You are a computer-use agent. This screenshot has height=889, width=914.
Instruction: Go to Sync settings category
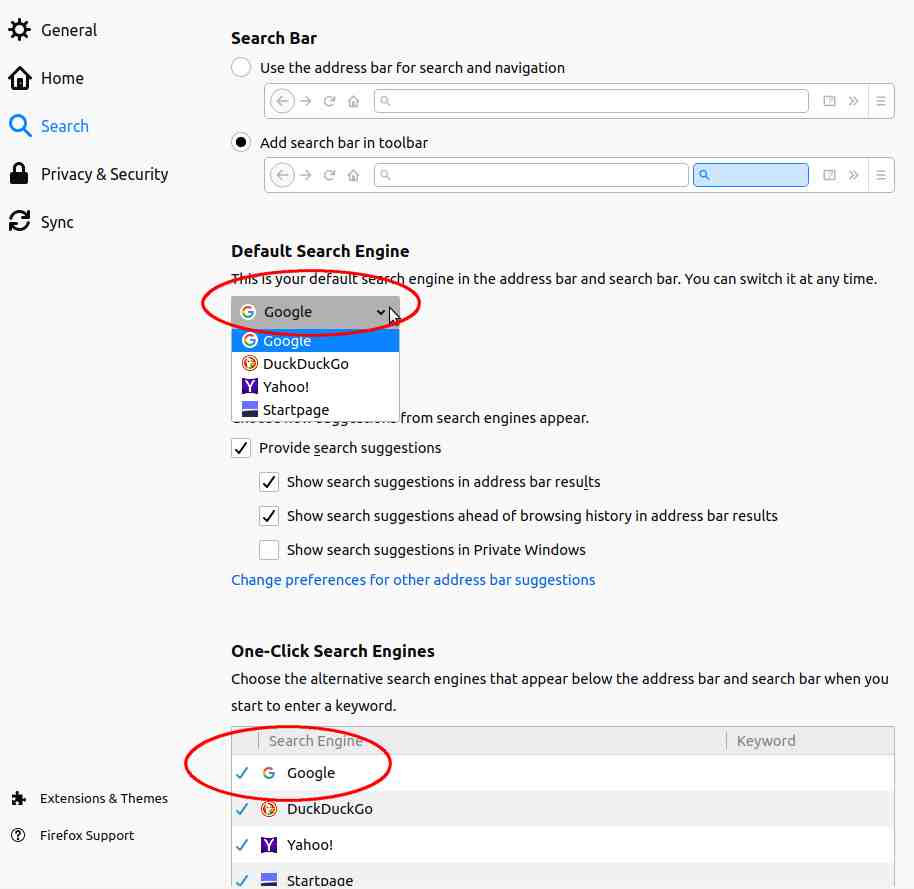(x=57, y=222)
